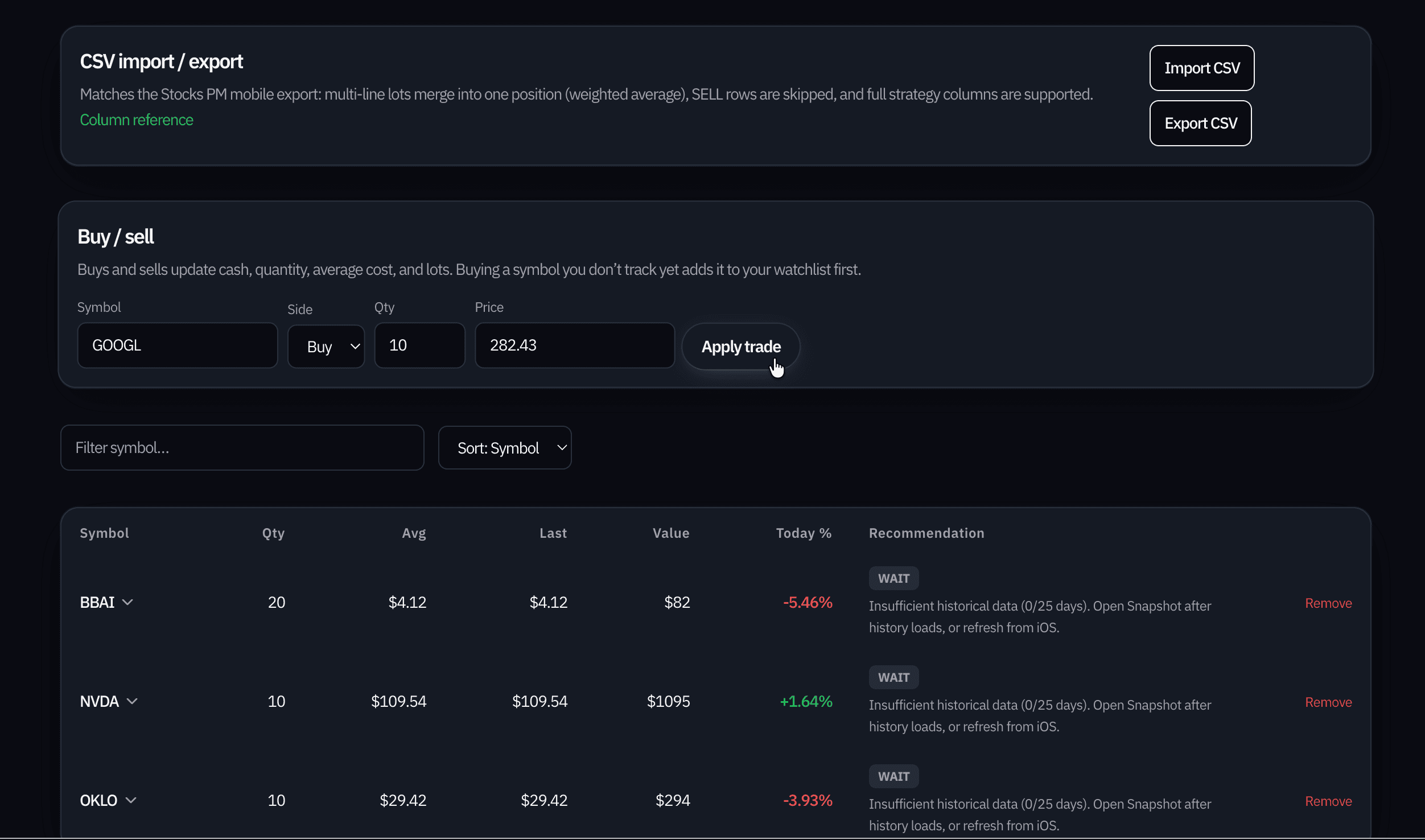Click the Value column header
The height and width of the screenshot is (840, 1425).
point(671,533)
